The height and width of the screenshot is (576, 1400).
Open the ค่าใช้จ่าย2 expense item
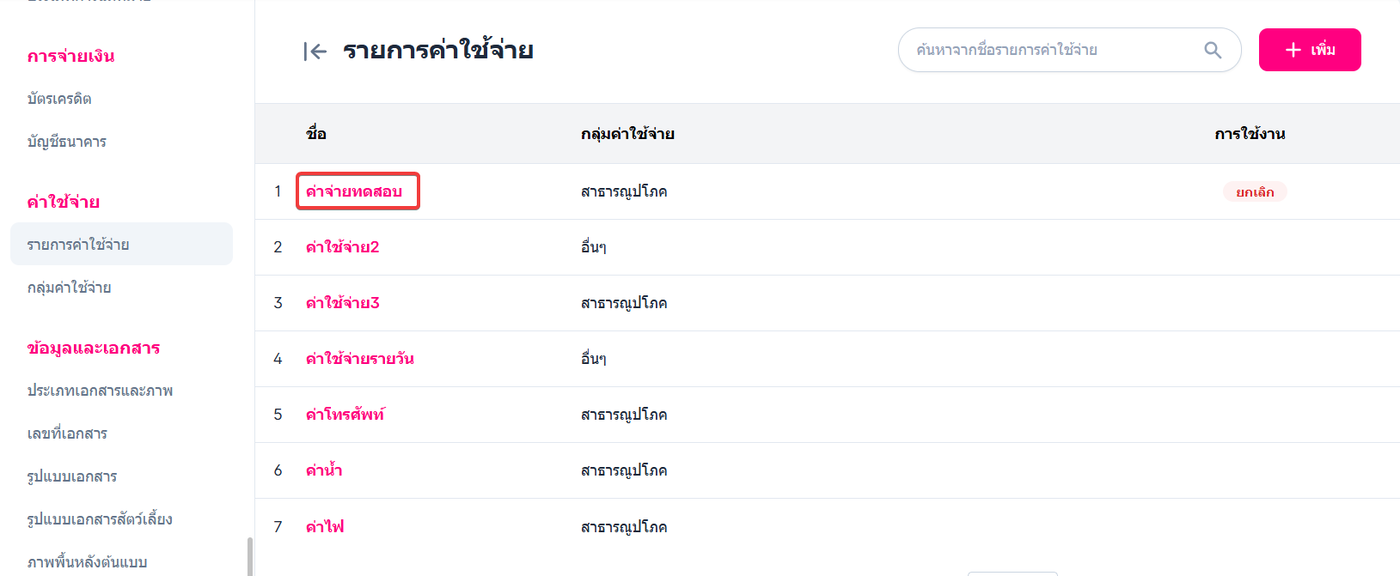[x=342, y=247]
